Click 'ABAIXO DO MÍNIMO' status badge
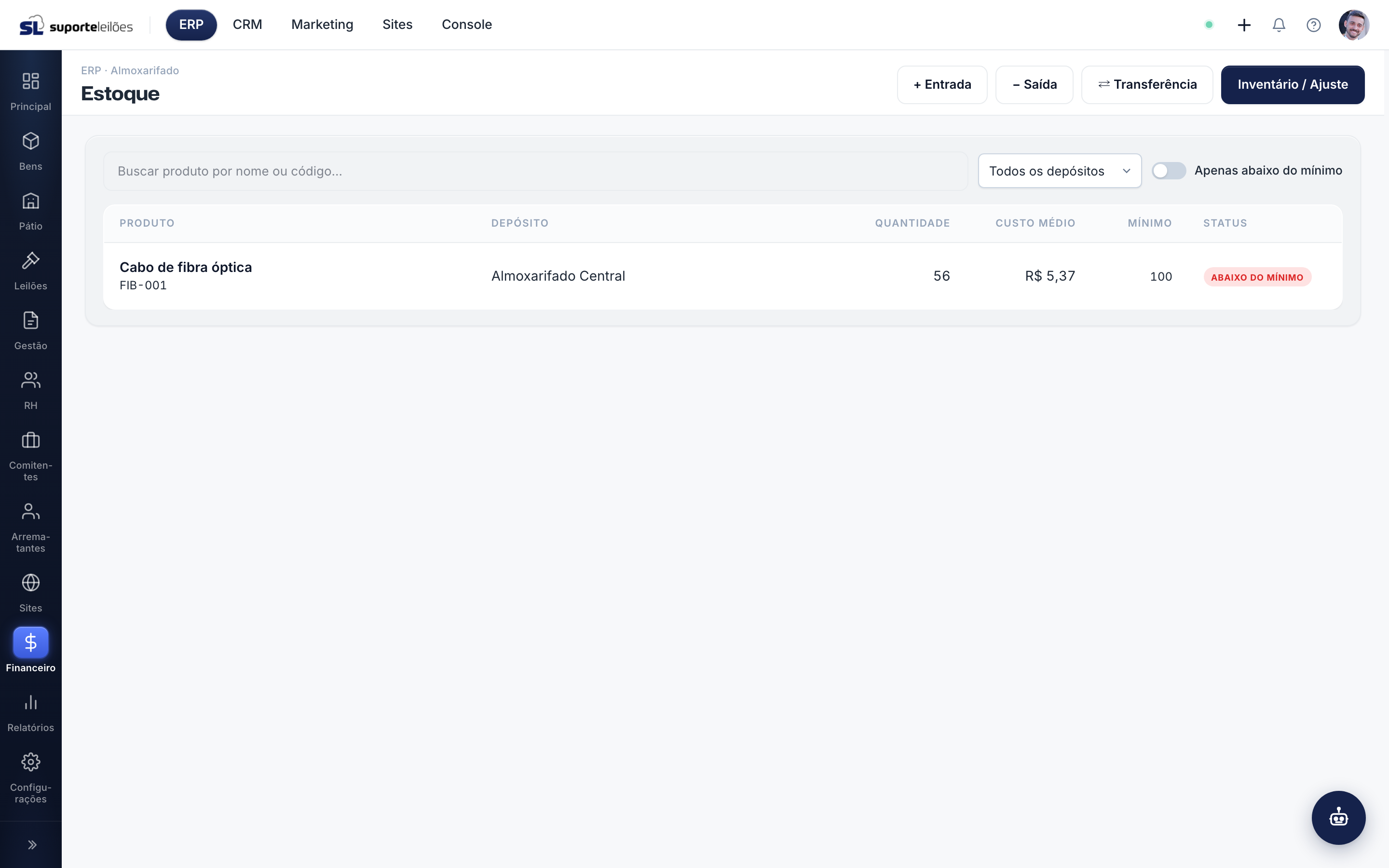The width and height of the screenshot is (1389, 868). click(1257, 277)
